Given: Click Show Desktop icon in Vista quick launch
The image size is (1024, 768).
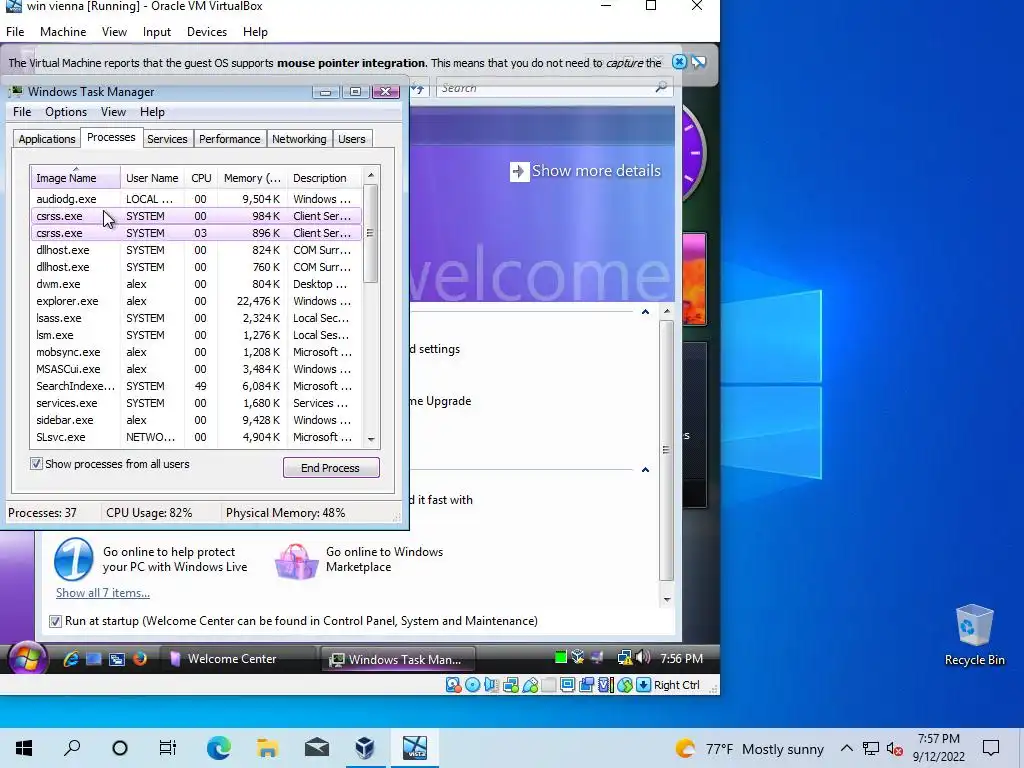Looking at the screenshot, I should 93,659.
